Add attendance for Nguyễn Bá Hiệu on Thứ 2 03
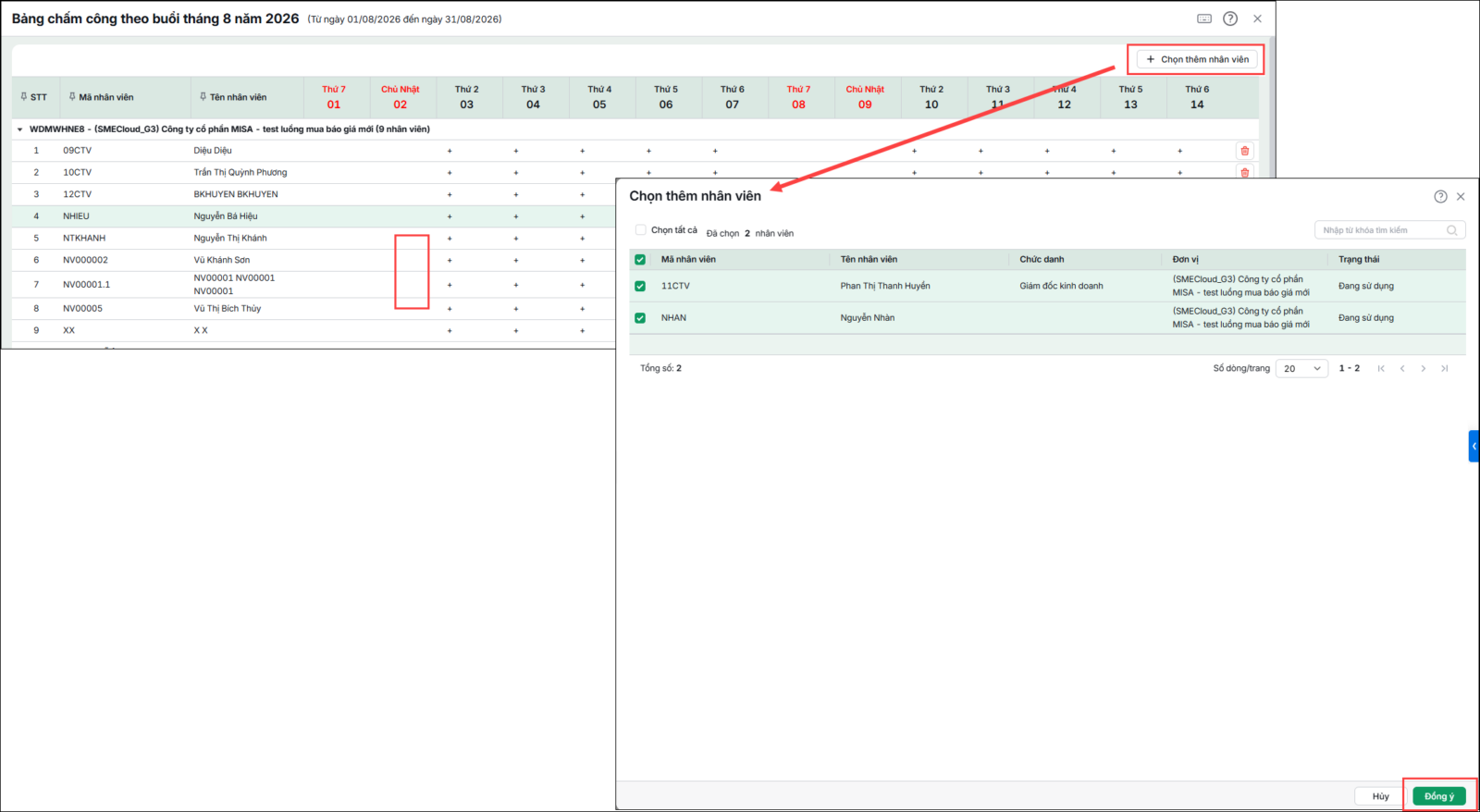The width and height of the screenshot is (1480, 812). 450,216
